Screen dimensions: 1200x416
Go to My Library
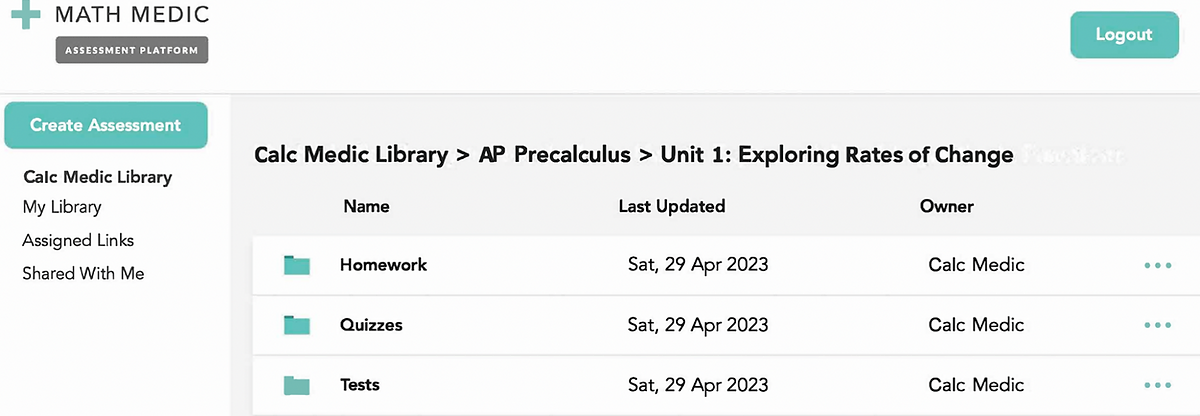click(62, 207)
